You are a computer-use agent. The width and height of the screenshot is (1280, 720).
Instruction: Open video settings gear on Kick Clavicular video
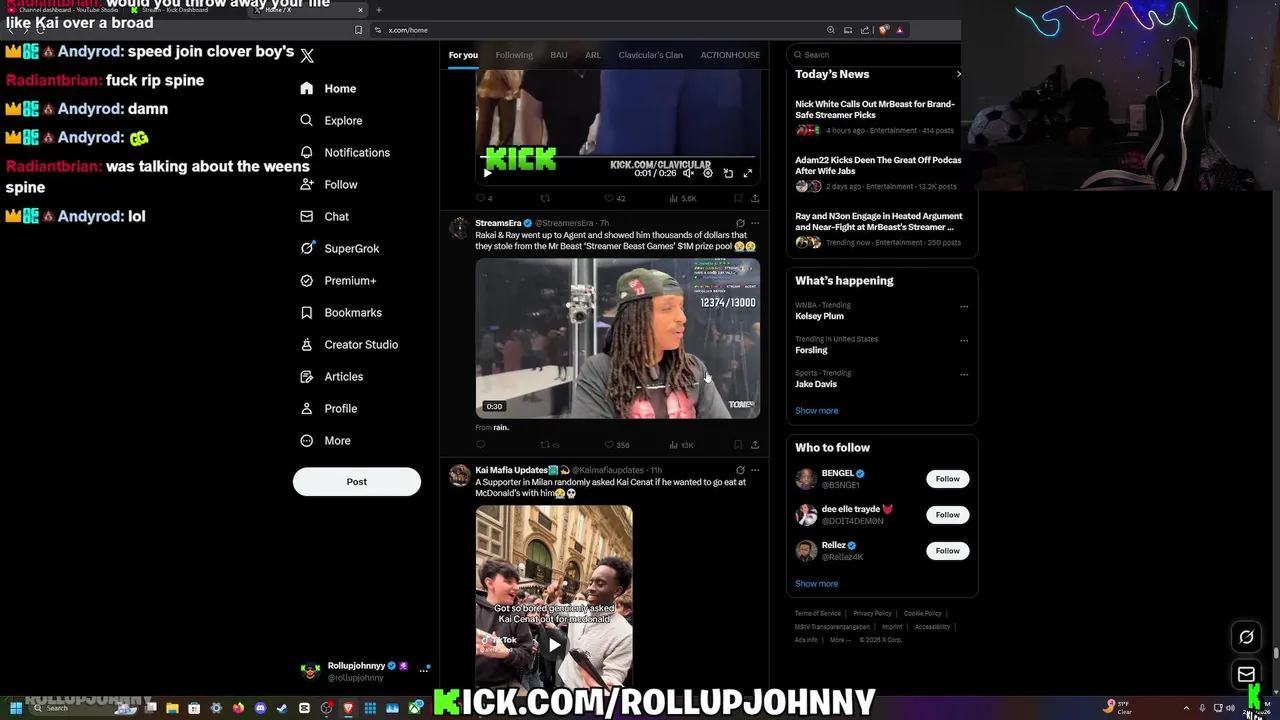pos(708,173)
